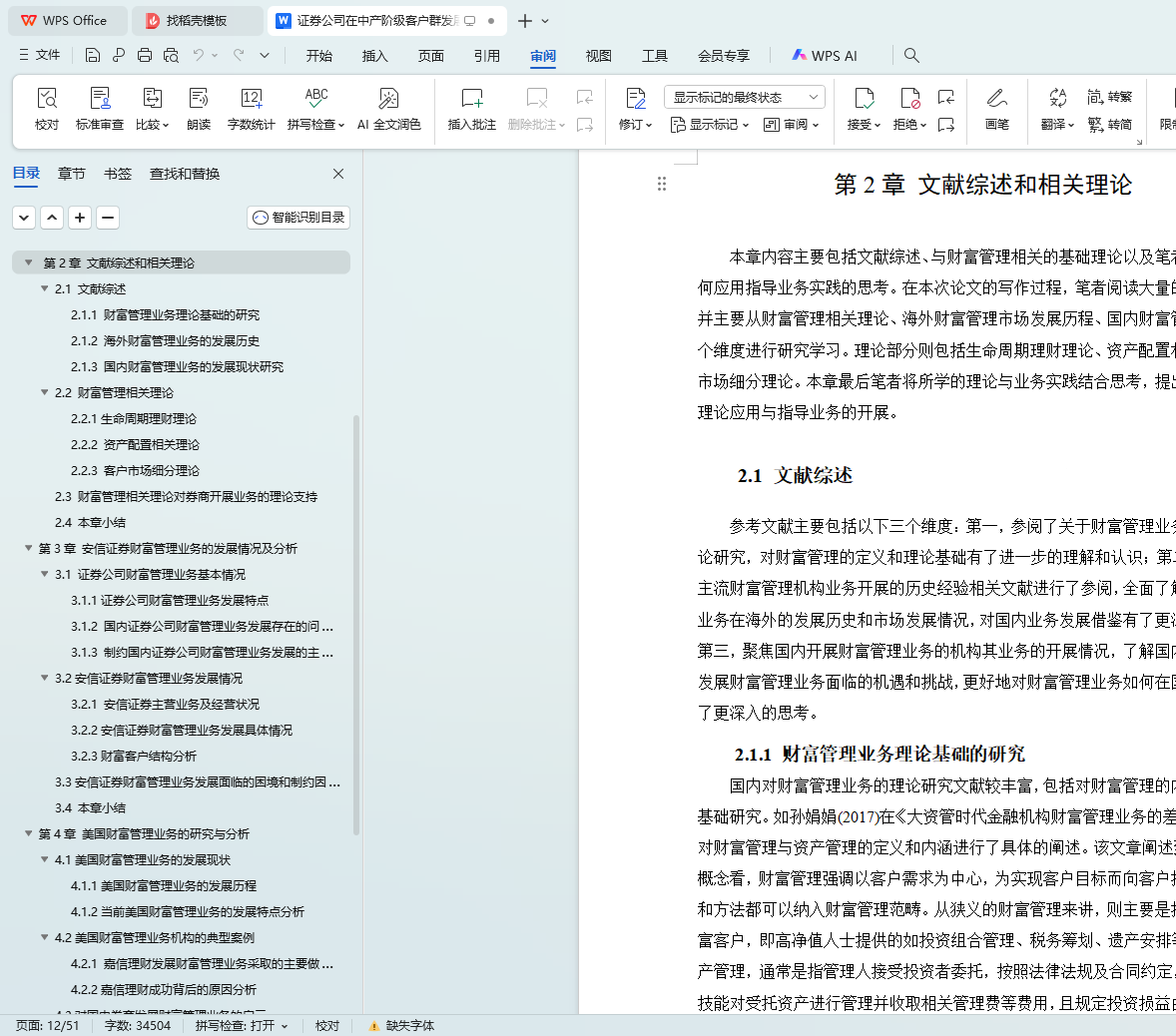The image size is (1176, 1036).
Task: Click the save icon in quick access bar
Action: coord(92,55)
